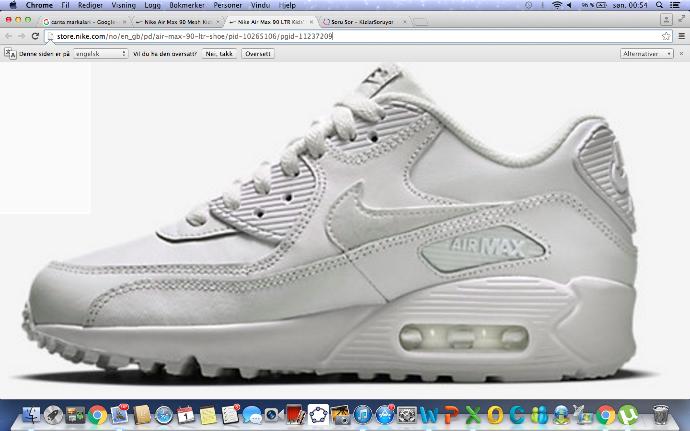
Task: Expand the Alternativer dropdown
Action: click(646, 54)
